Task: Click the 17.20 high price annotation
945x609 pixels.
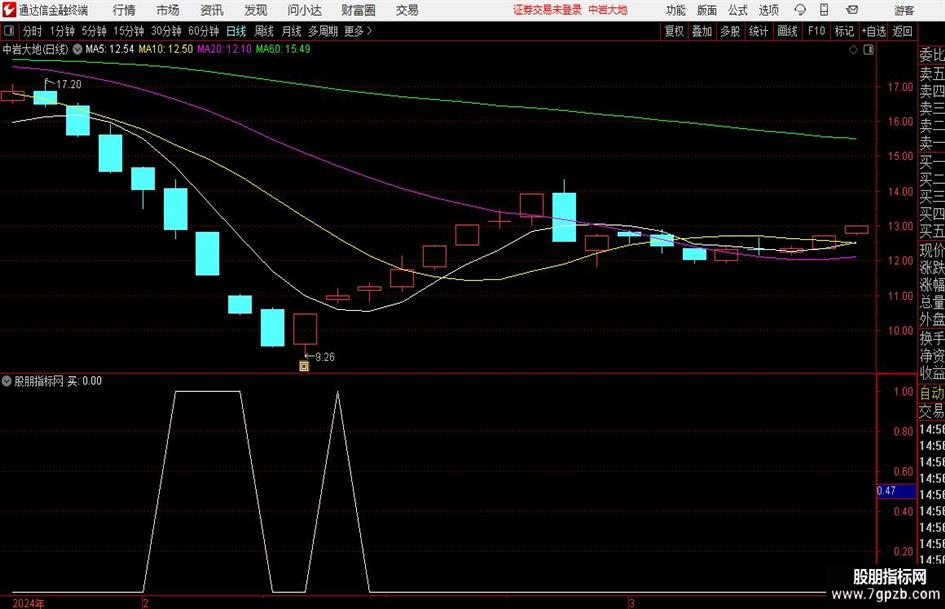Action: click(69, 85)
